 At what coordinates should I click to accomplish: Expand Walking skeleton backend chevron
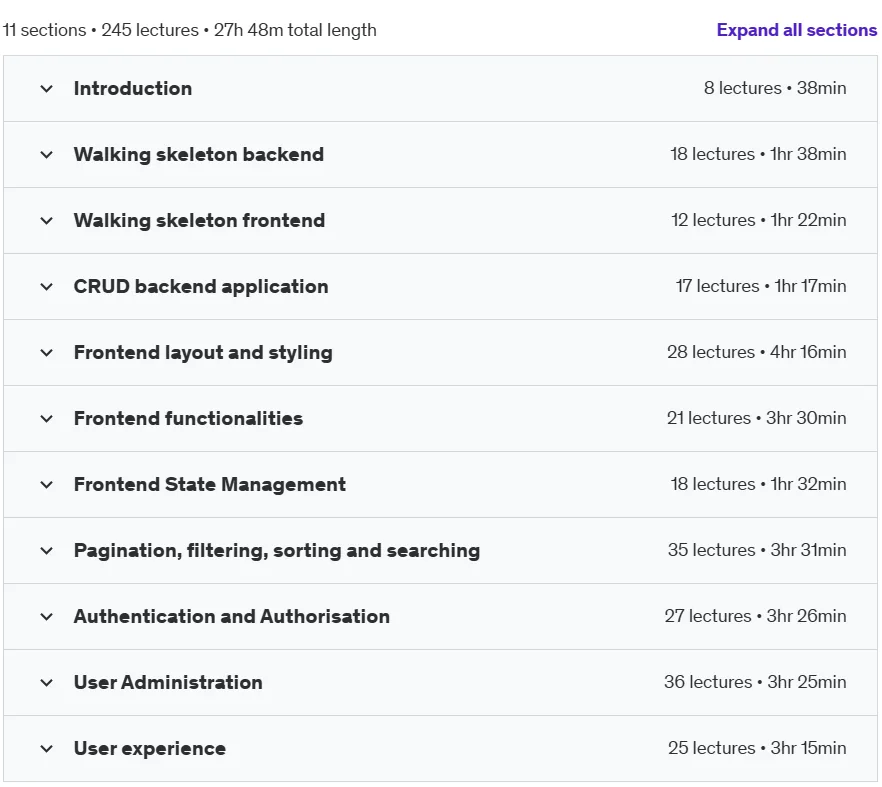coord(47,155)
